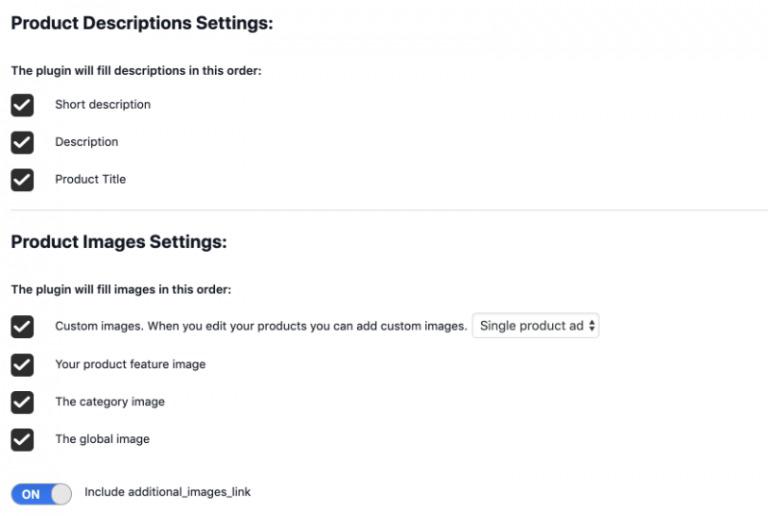Select the Your product feature image label
768x516 pixels.
tap(130, 365)
